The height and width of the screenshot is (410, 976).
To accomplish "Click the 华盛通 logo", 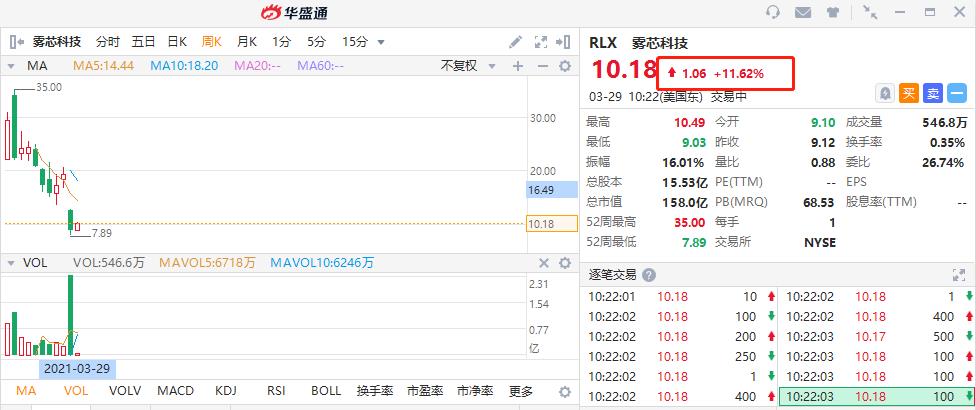I will point(294,12).
